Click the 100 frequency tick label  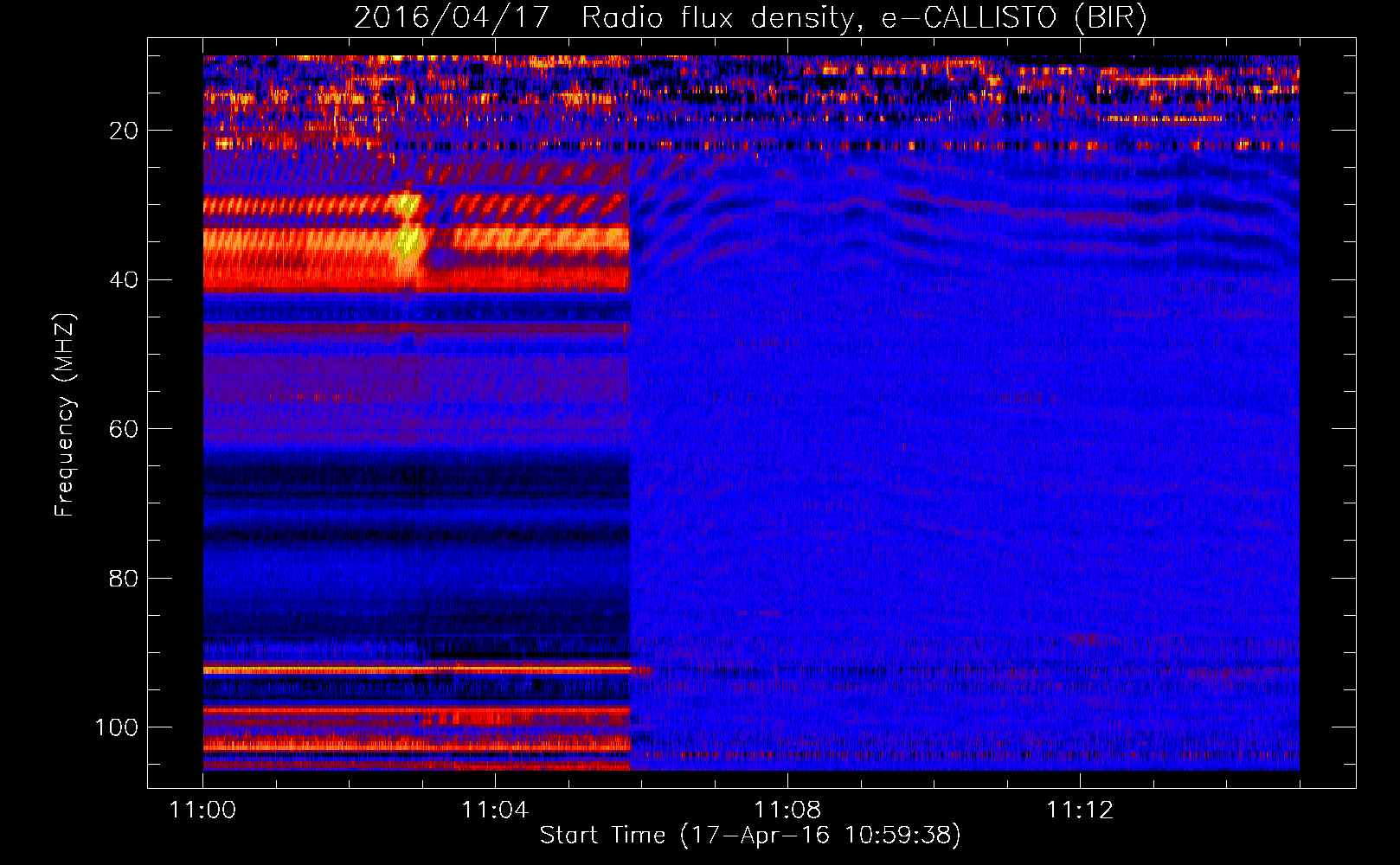117,727
